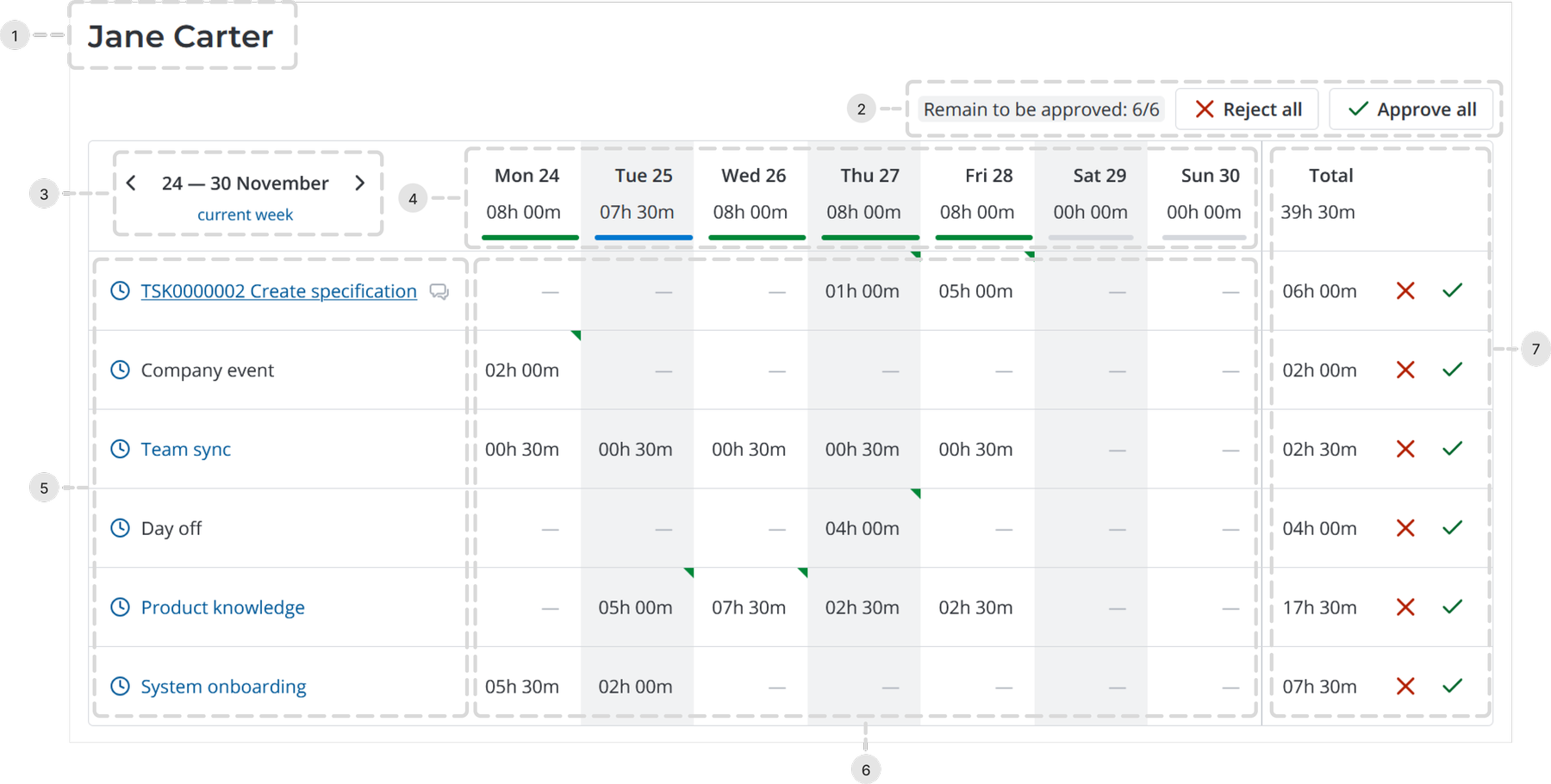Reject the Create specification row

[x=1405, y=291]
